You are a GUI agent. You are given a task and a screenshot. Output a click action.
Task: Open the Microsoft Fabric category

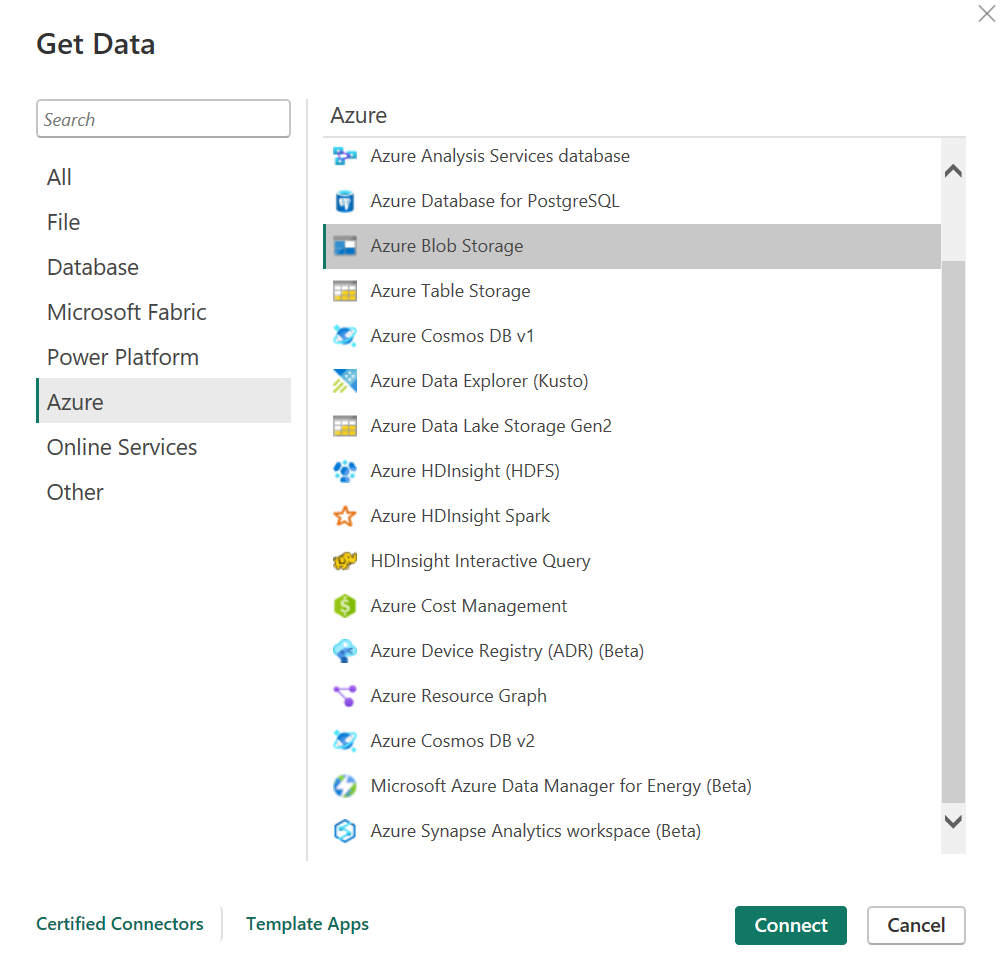pyautogui.click(x=126, y=312)
